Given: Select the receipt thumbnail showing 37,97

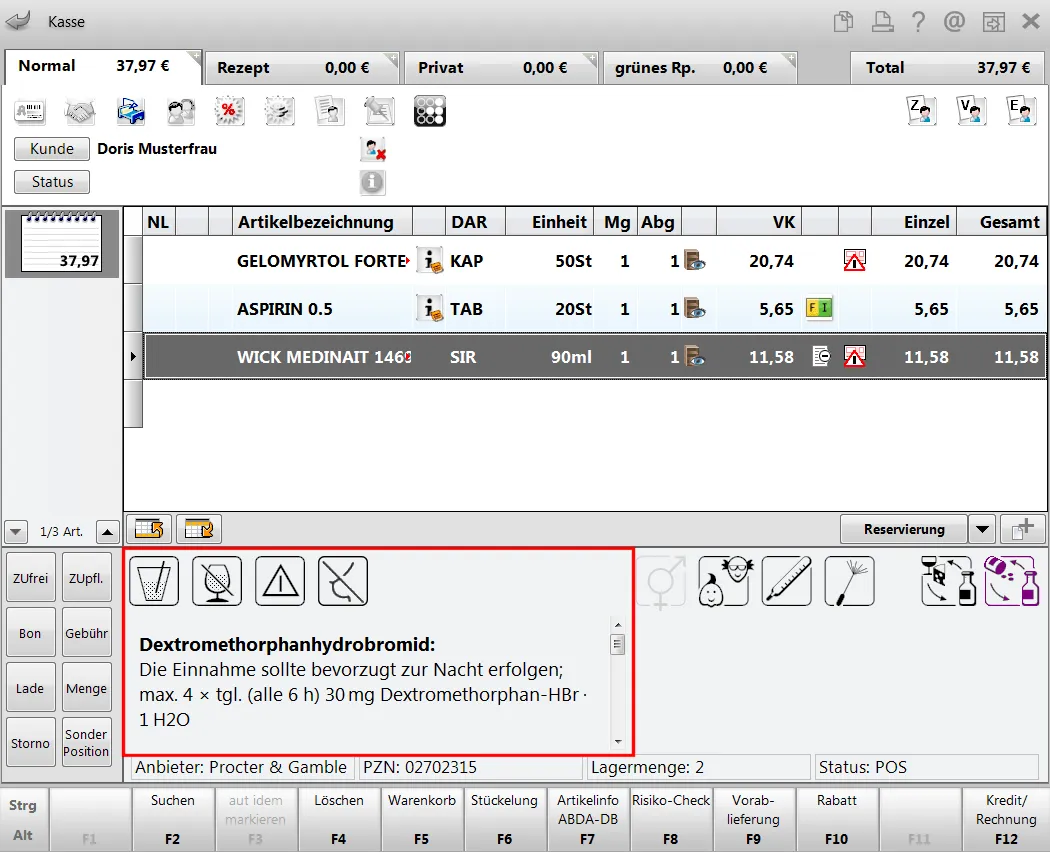Looking at the screenshot, I should (x=62, y=242).
